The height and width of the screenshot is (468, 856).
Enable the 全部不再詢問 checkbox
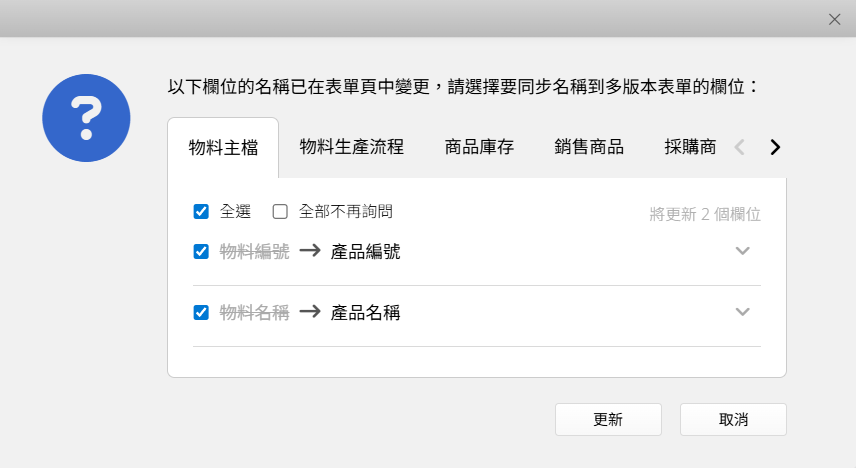280,211
